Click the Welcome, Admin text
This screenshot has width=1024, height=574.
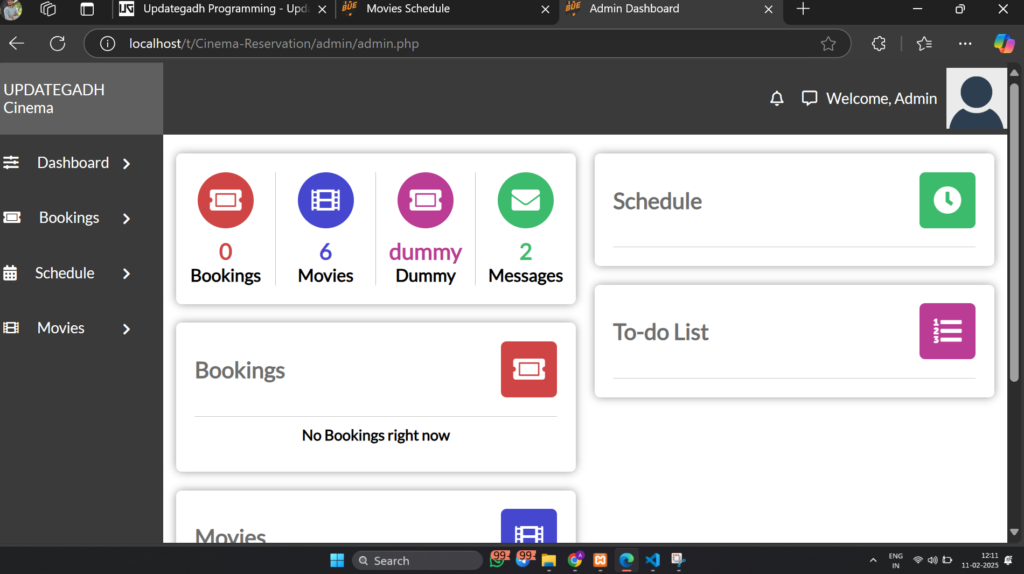pyautogui.click(x=881, y=99)
